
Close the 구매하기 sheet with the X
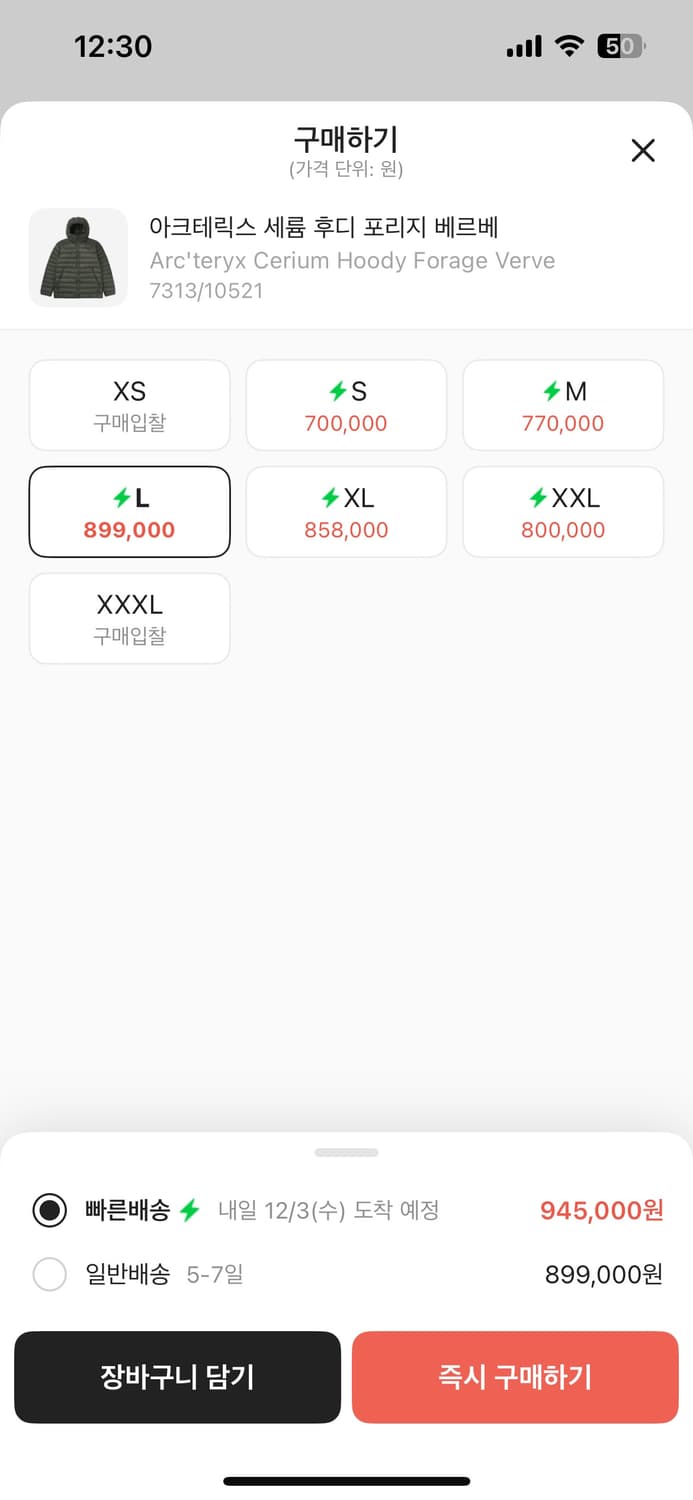643,150
